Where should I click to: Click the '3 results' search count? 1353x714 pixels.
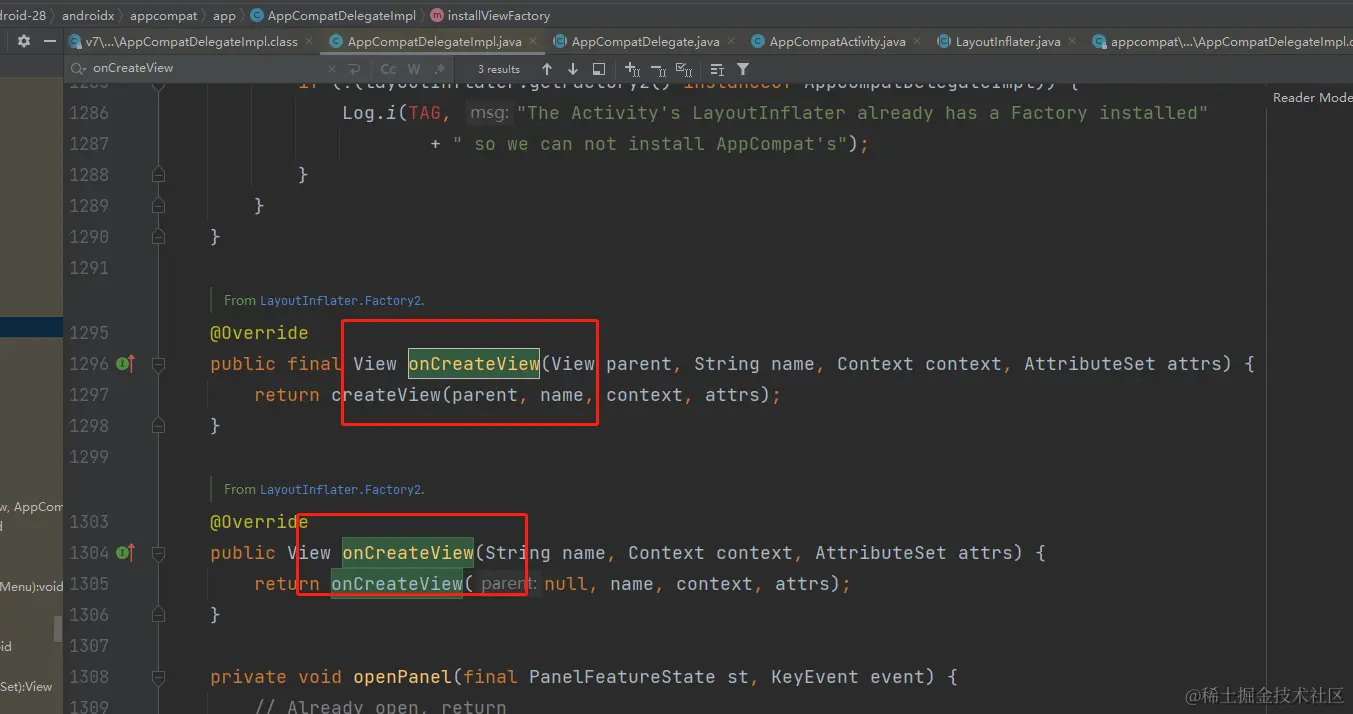[499, 69]
